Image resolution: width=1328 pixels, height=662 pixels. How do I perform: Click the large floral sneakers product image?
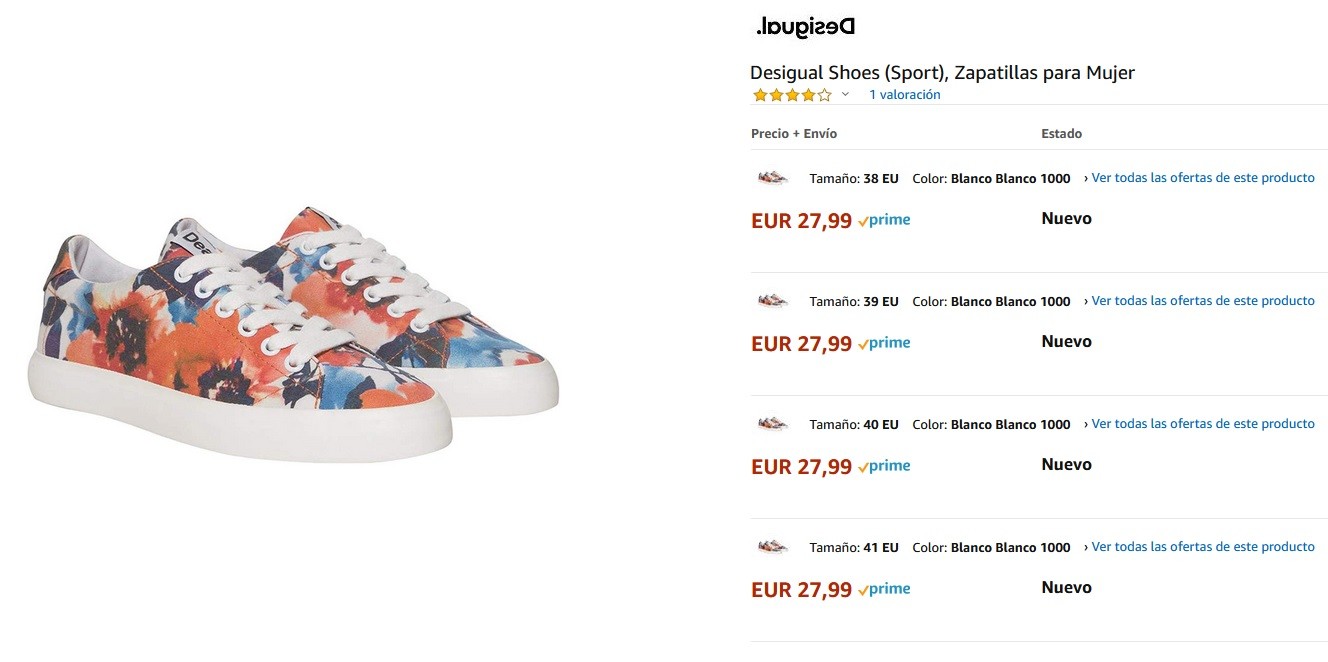point(293,333)
